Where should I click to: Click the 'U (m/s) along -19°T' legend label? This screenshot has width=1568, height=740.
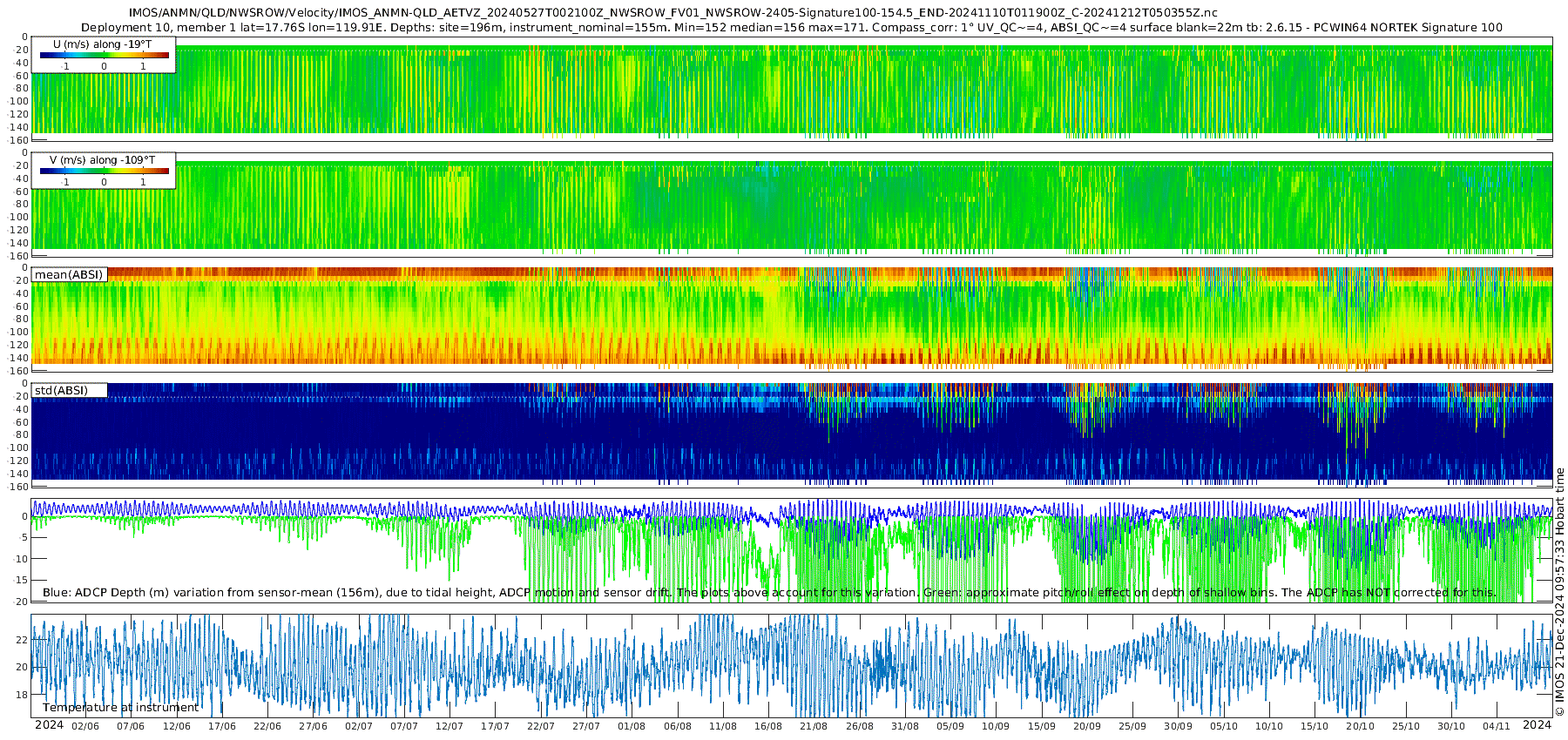102,44
